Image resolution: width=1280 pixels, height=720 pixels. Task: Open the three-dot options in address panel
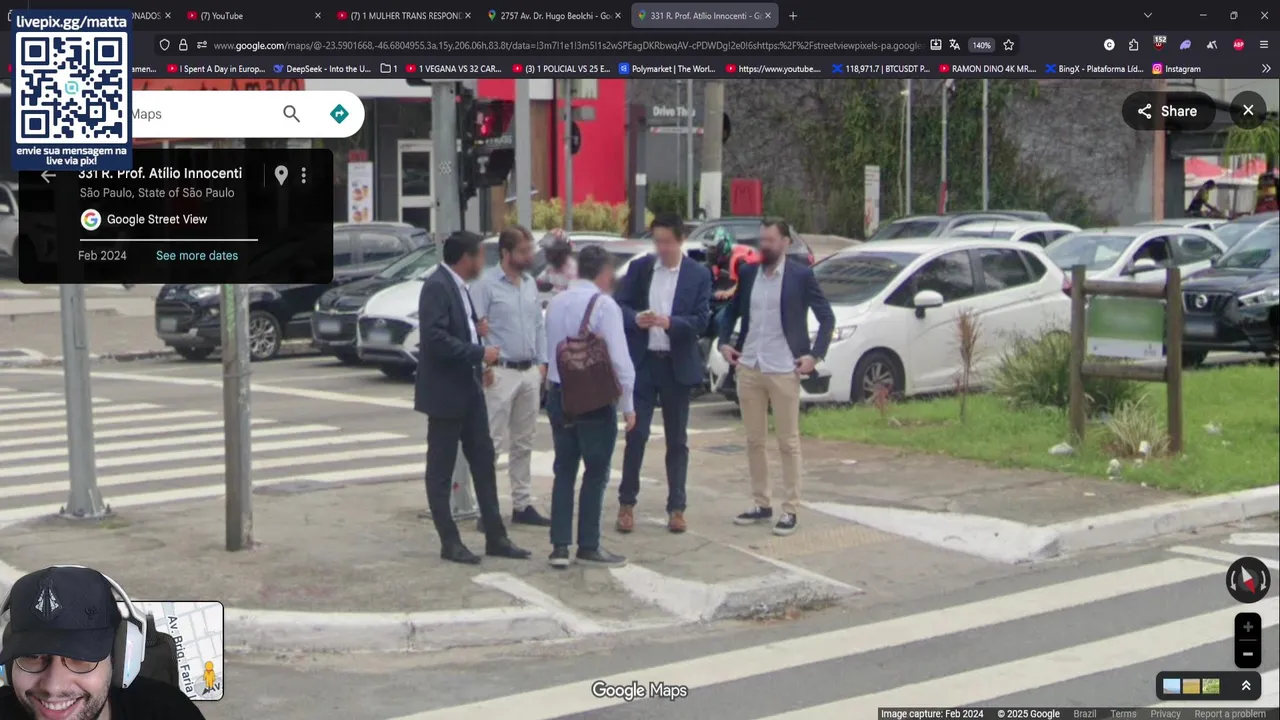(303, 175)
